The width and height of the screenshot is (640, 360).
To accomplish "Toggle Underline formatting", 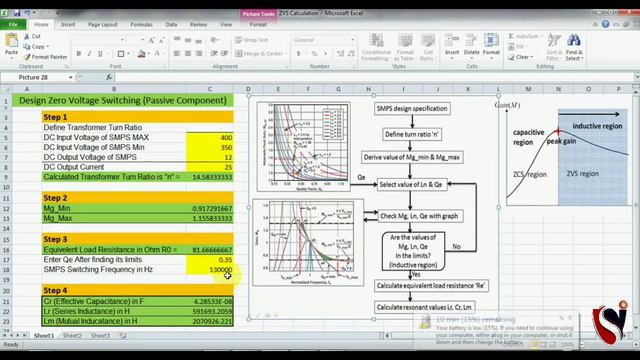I will 100,53.
